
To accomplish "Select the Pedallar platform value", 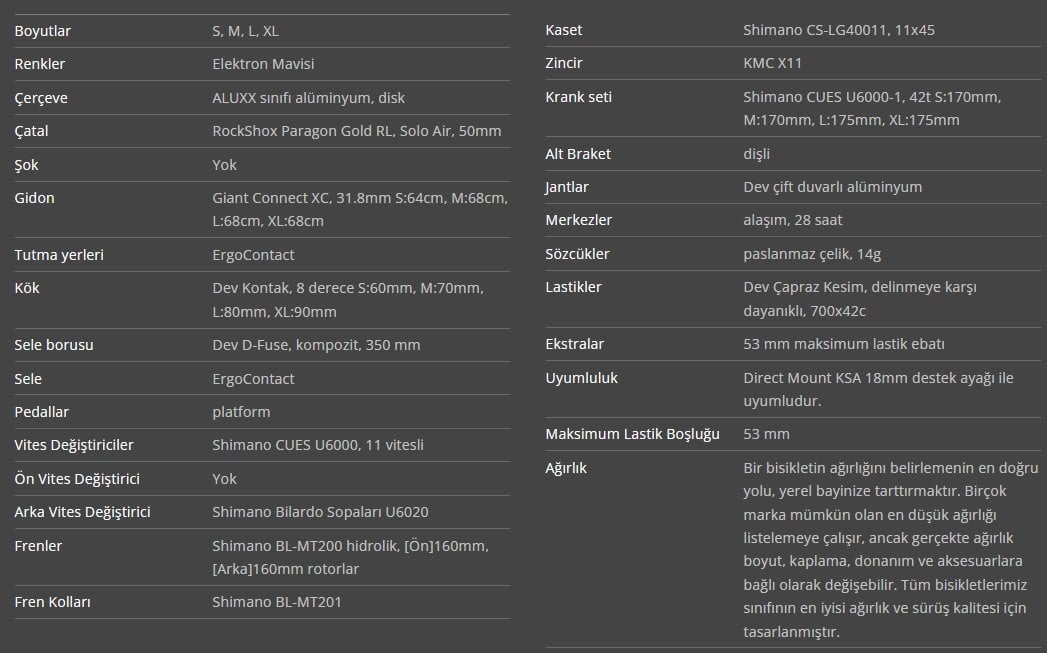I will (x=241, y=412).
